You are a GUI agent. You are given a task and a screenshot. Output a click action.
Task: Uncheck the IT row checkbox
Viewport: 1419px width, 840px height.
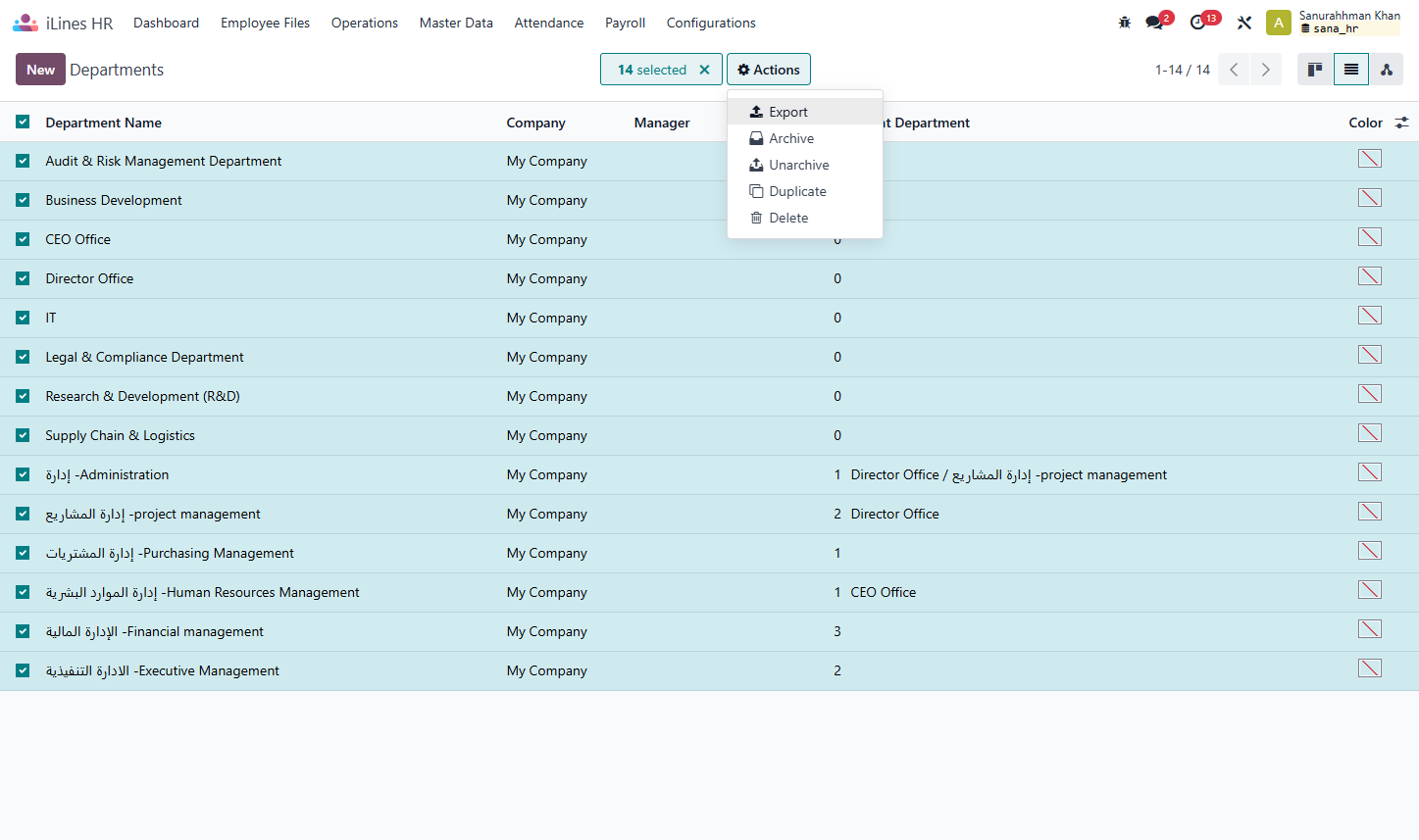pyautogui.click(x=23, y=318)
